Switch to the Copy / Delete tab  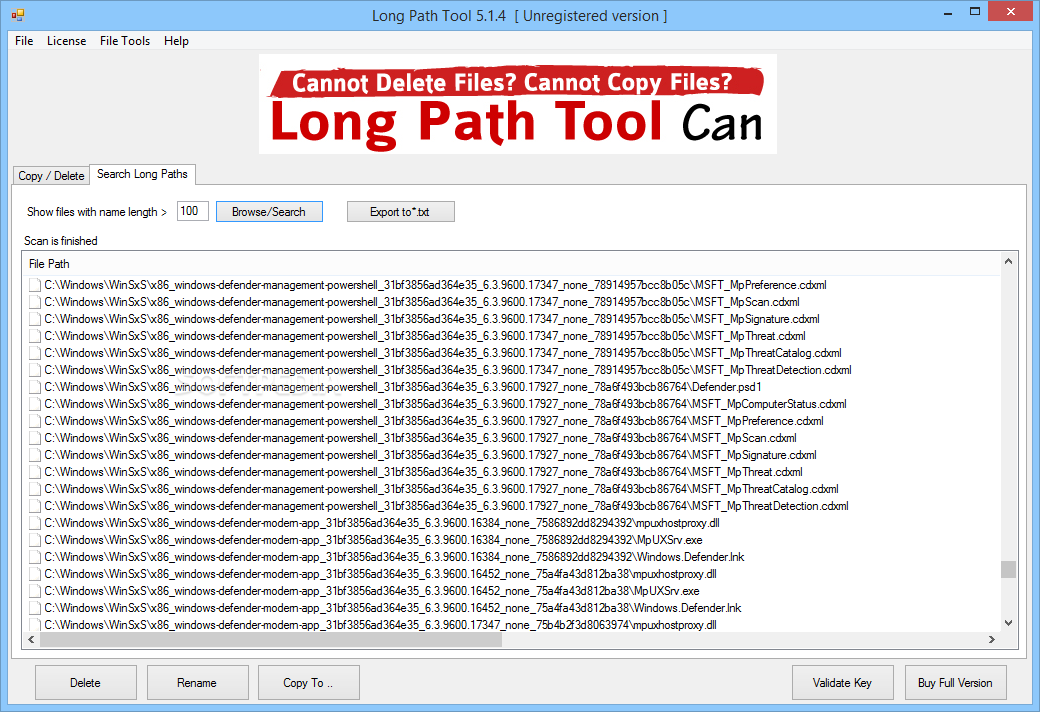click(x=51, y=176)
